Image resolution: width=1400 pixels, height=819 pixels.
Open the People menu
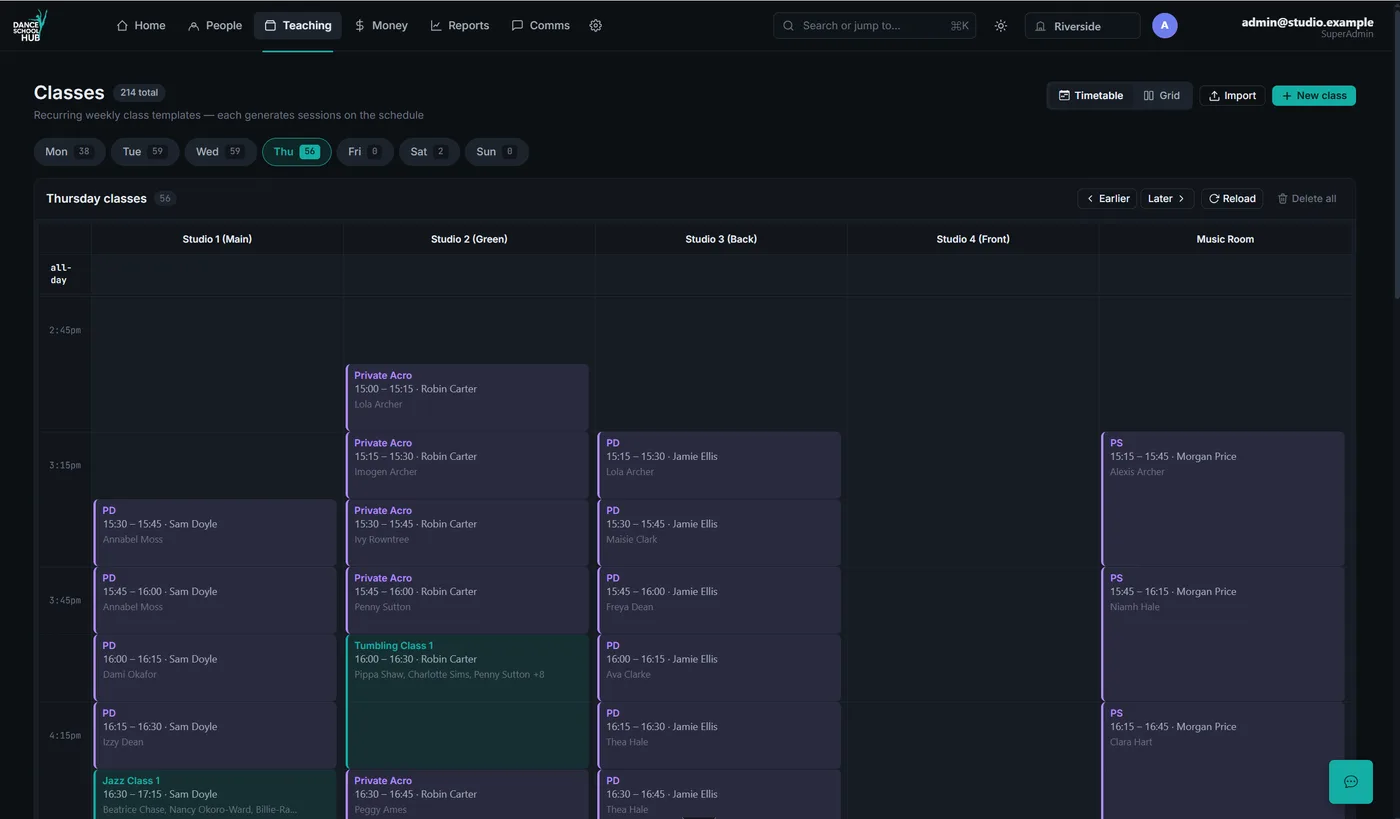(215, 26)
